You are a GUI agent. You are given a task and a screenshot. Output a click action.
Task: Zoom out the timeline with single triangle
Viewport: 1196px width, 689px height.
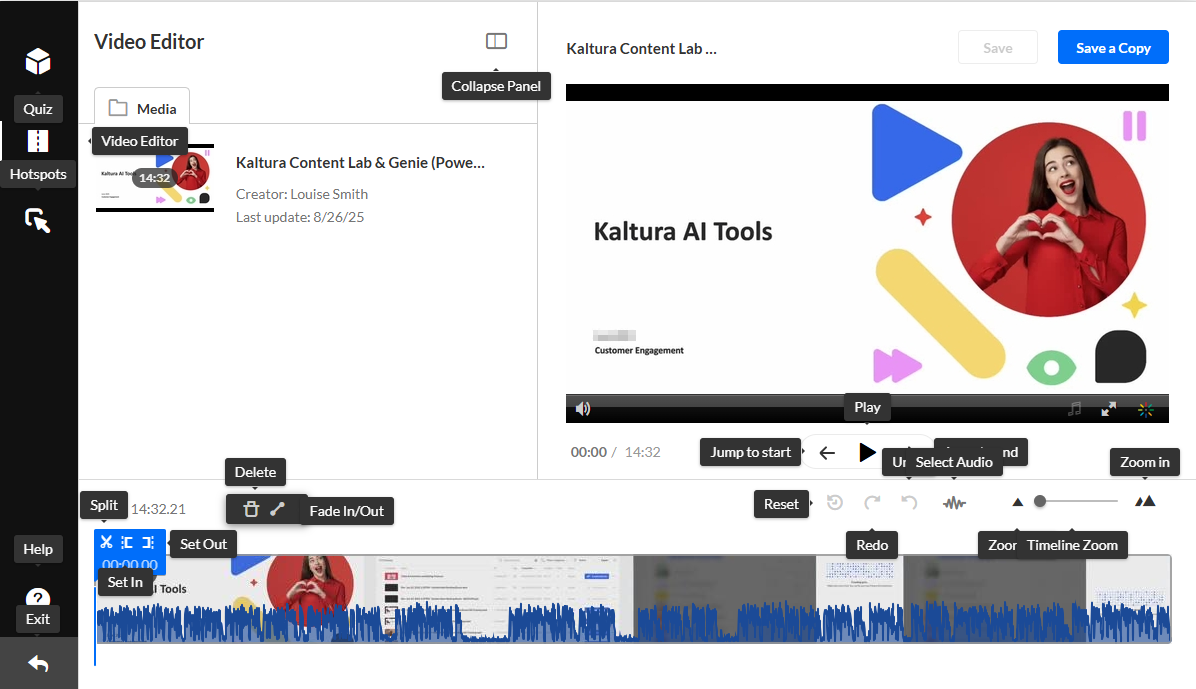[x=1018, y=502]
